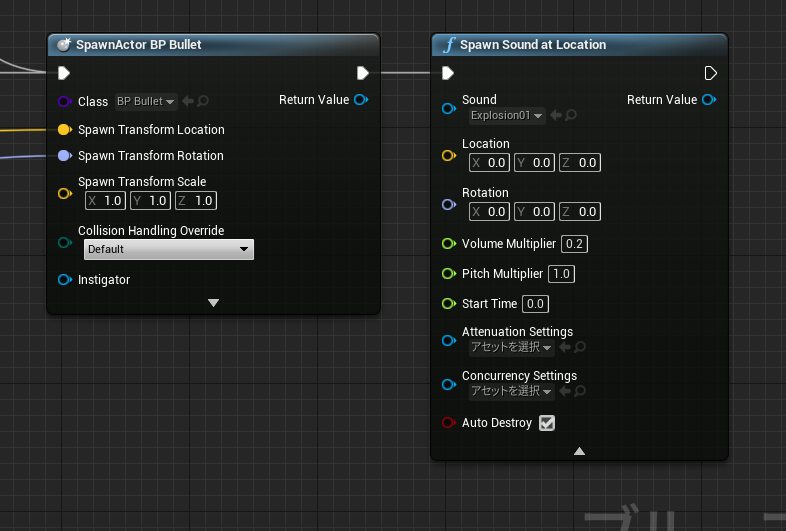This screenshot has height=531, width=786.
Task: Click the Class pin on SpawnActor
Action: [x=64, y=101]
